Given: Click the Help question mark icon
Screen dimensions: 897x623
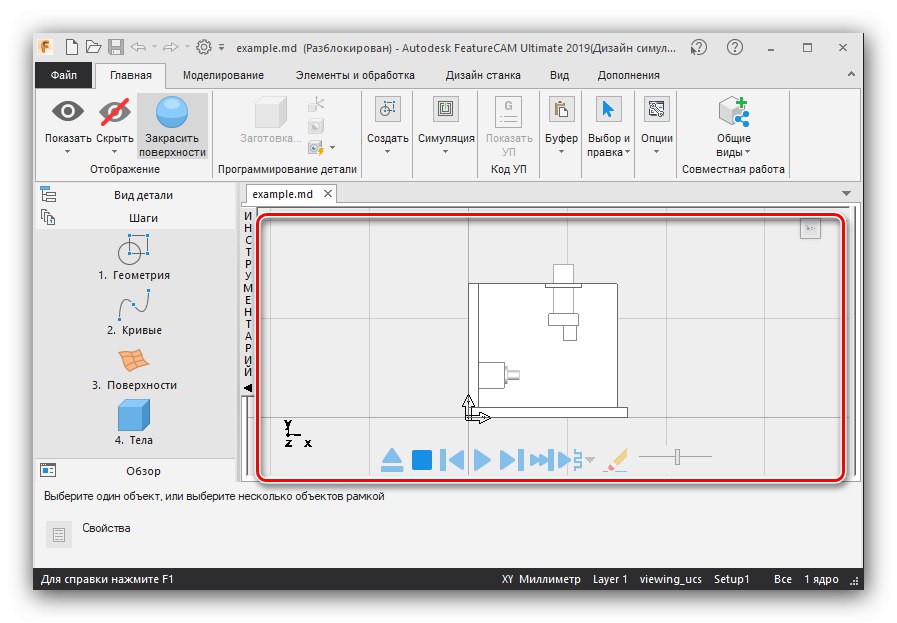Looking at the screenshot, I should point(735,47).
